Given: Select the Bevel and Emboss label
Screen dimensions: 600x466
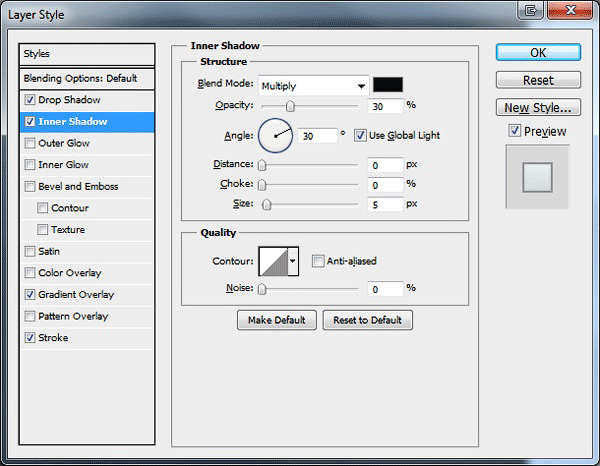Looking at the screenshot, I should pyautogui.click(x=78, y=187).
